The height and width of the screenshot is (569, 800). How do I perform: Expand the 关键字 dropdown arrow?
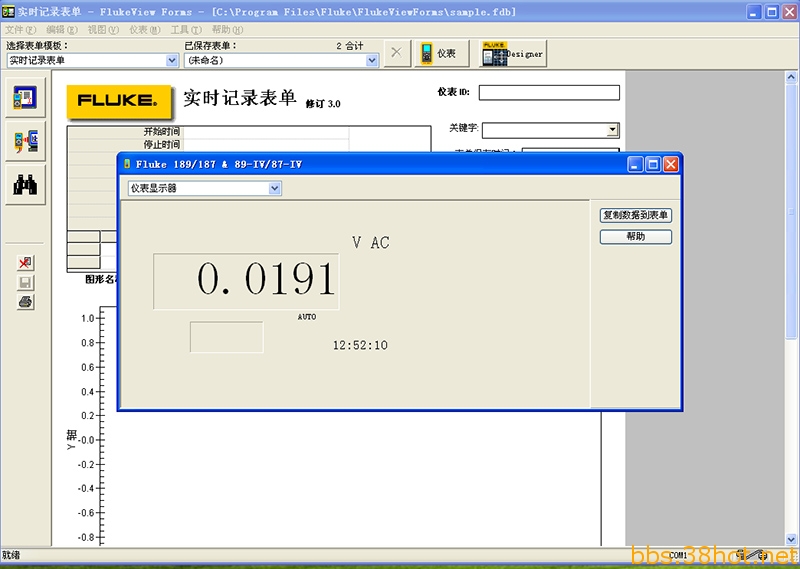click(612, 130)
